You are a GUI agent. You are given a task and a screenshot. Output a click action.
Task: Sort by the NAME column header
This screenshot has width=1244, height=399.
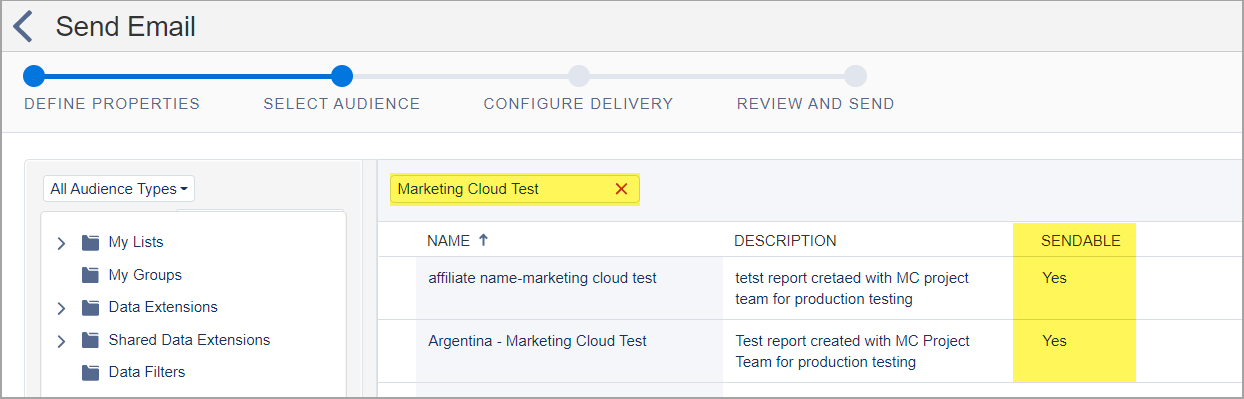448,241
